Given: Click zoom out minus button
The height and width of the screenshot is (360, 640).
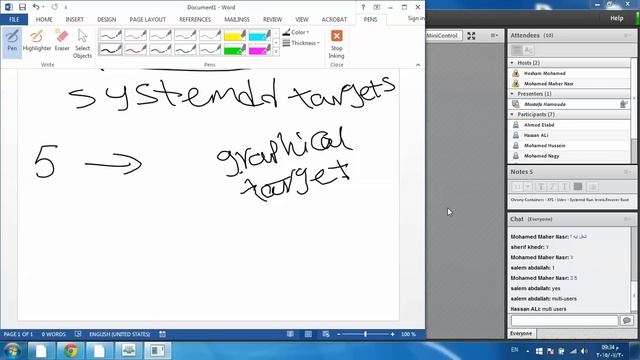Looking at the screenshot, I should coord(339,334).
